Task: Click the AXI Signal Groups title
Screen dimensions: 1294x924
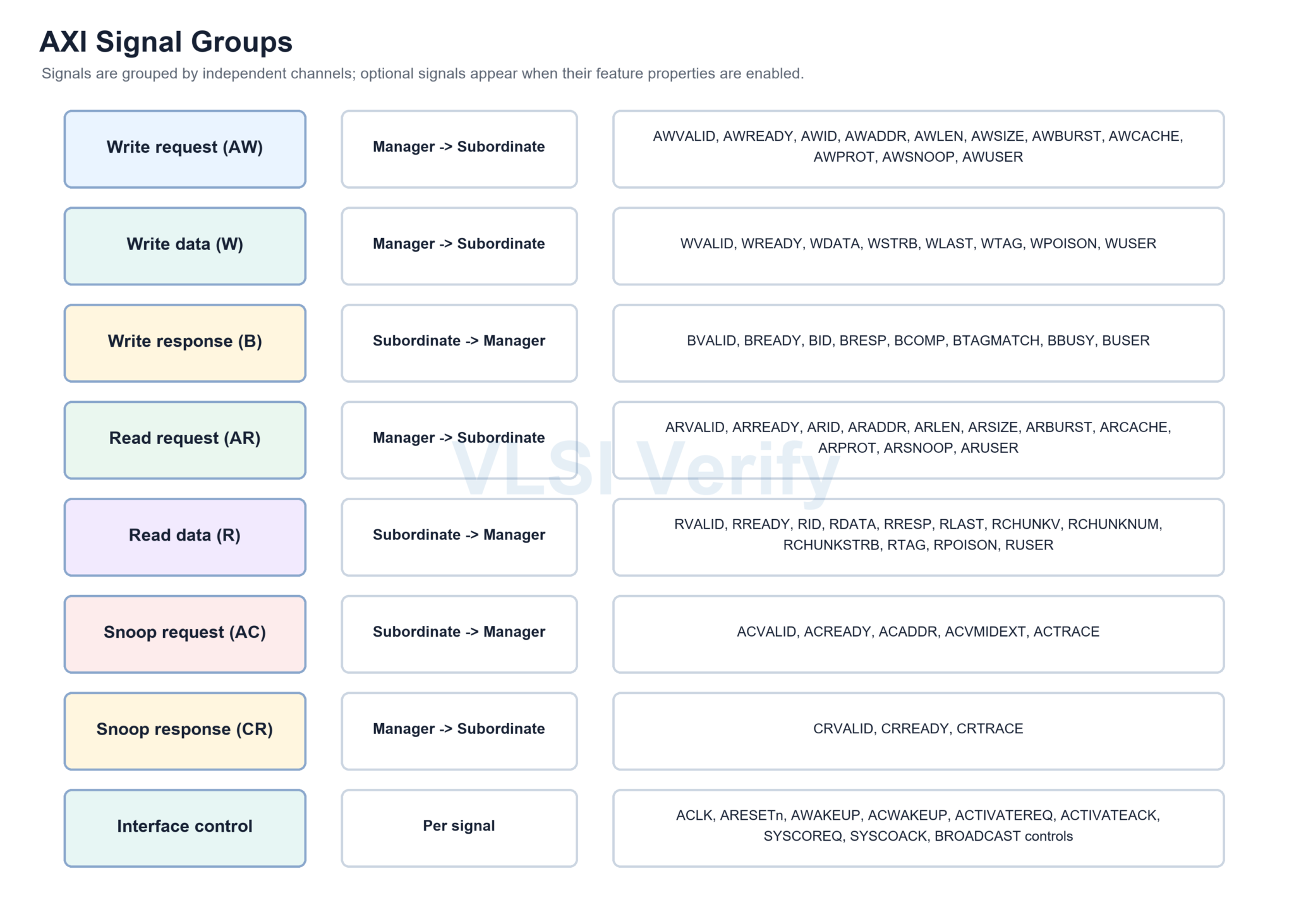Action: pyautogui.click(x=166, y=42)
